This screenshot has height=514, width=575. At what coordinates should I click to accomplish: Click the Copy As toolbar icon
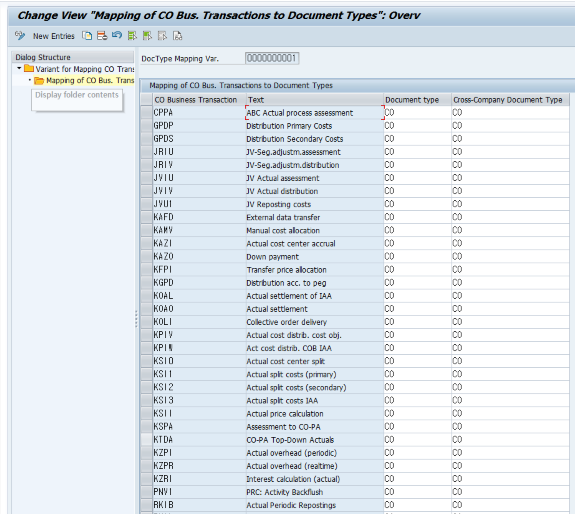point(87,36)
